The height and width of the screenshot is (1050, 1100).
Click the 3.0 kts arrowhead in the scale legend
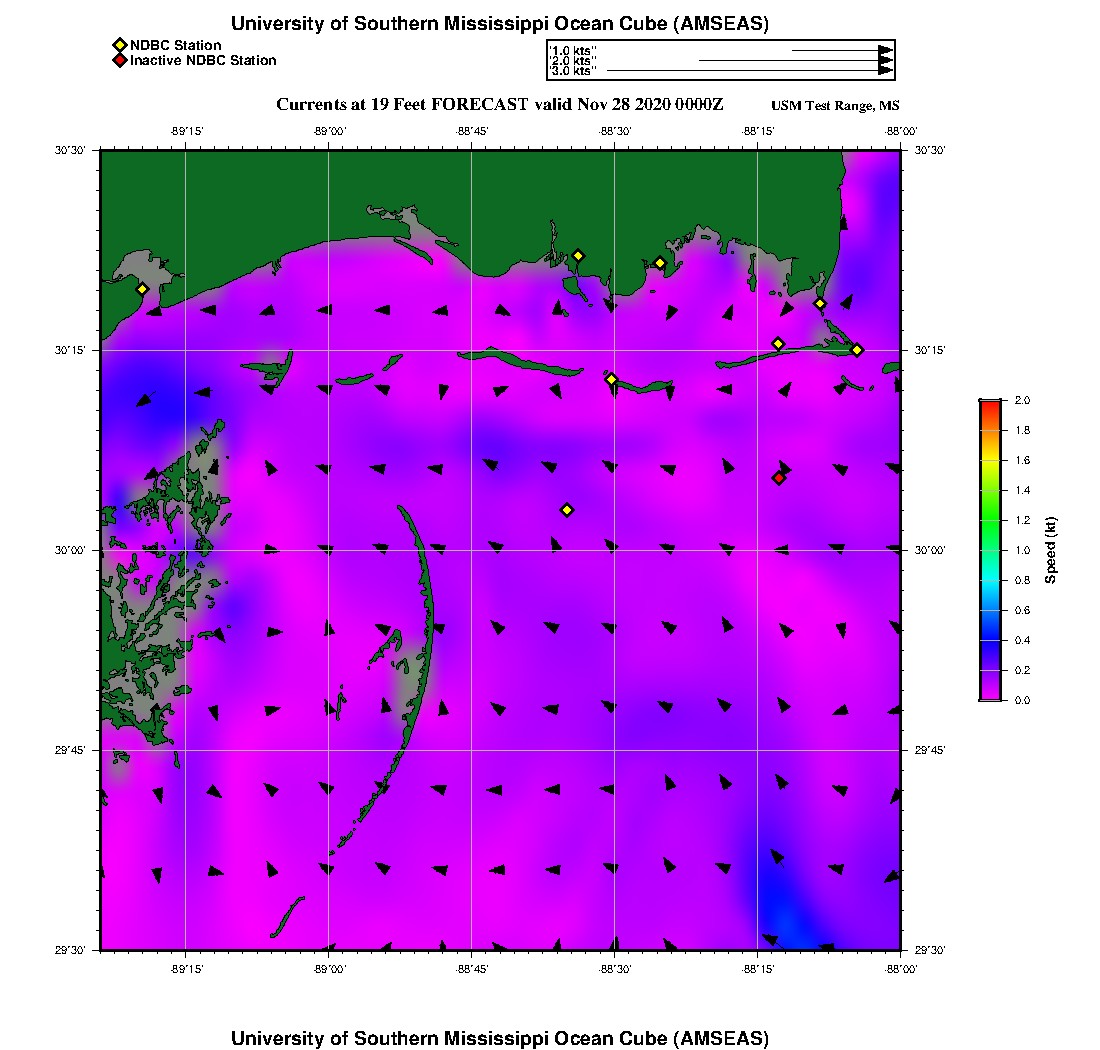click(x=885, y=71)
